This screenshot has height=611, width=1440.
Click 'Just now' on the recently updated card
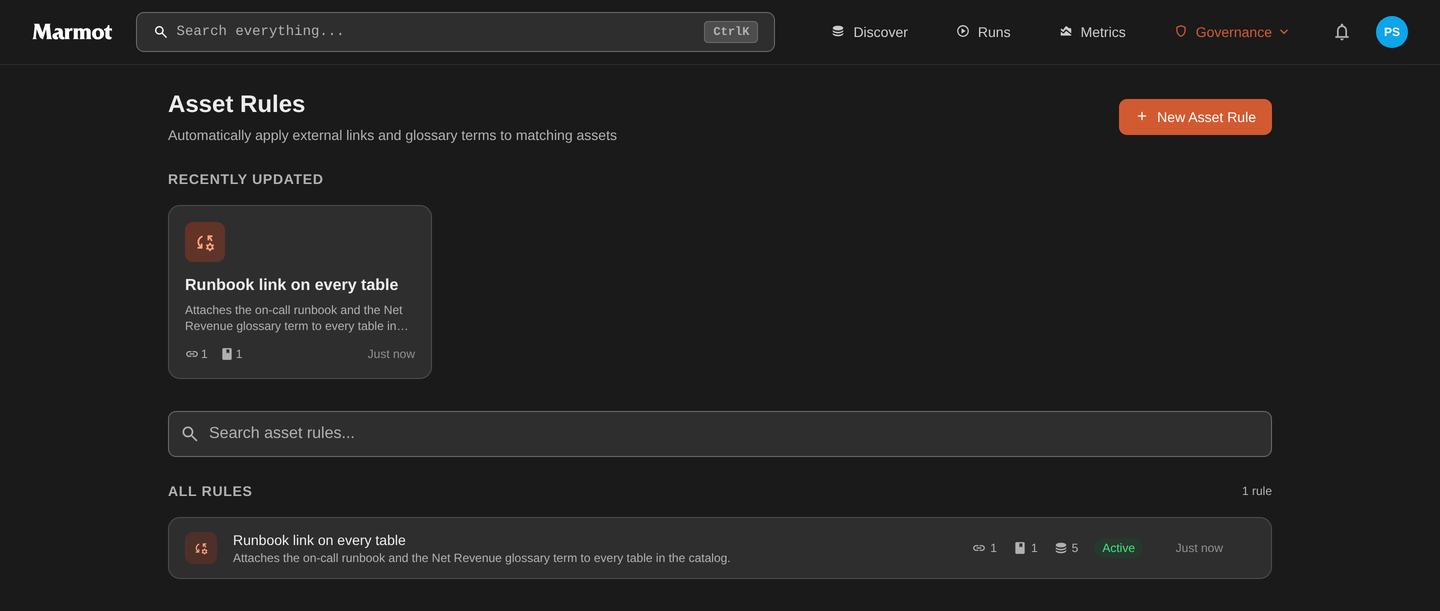click(391, 354)
